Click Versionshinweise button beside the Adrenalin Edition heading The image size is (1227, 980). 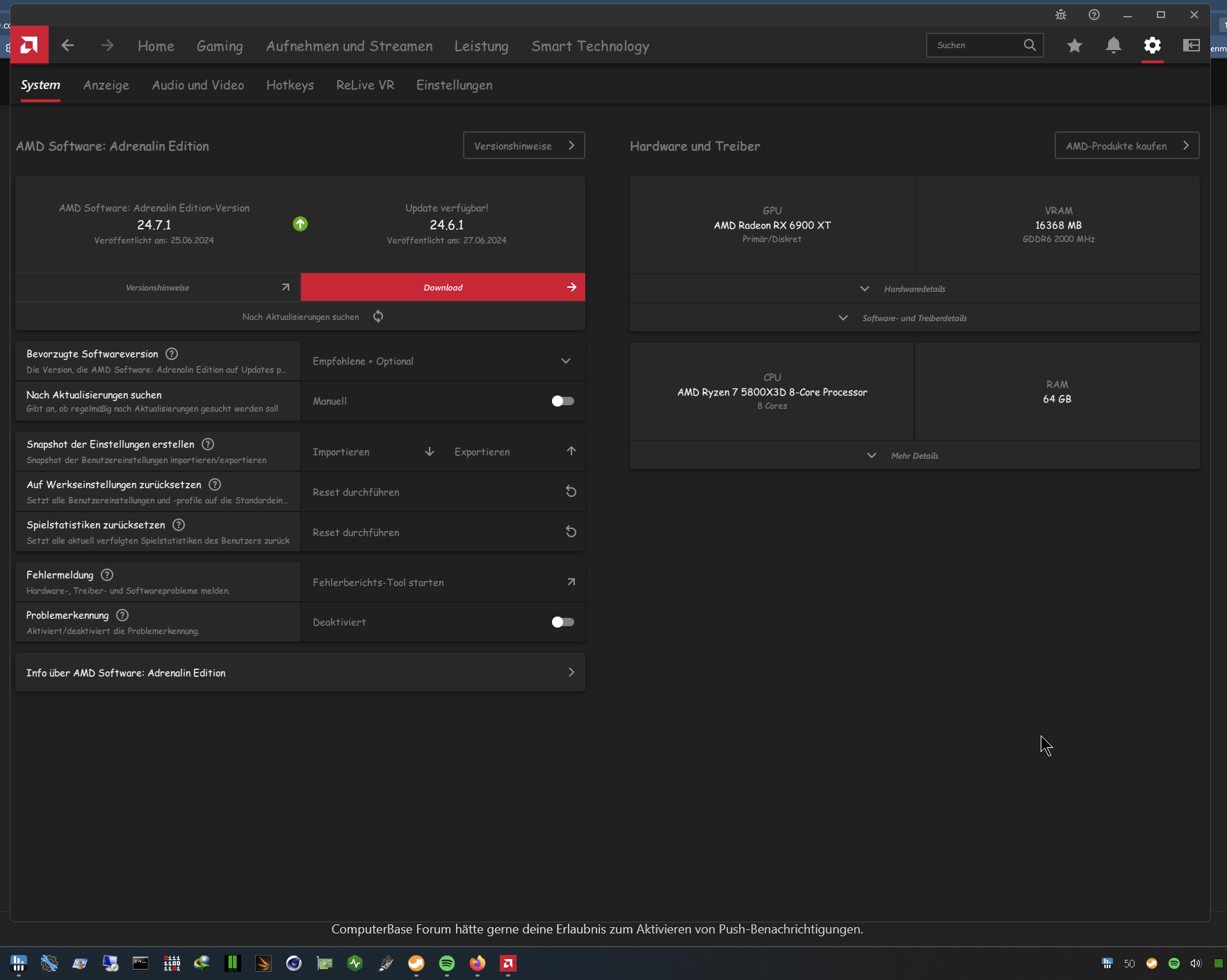(523, 145)
